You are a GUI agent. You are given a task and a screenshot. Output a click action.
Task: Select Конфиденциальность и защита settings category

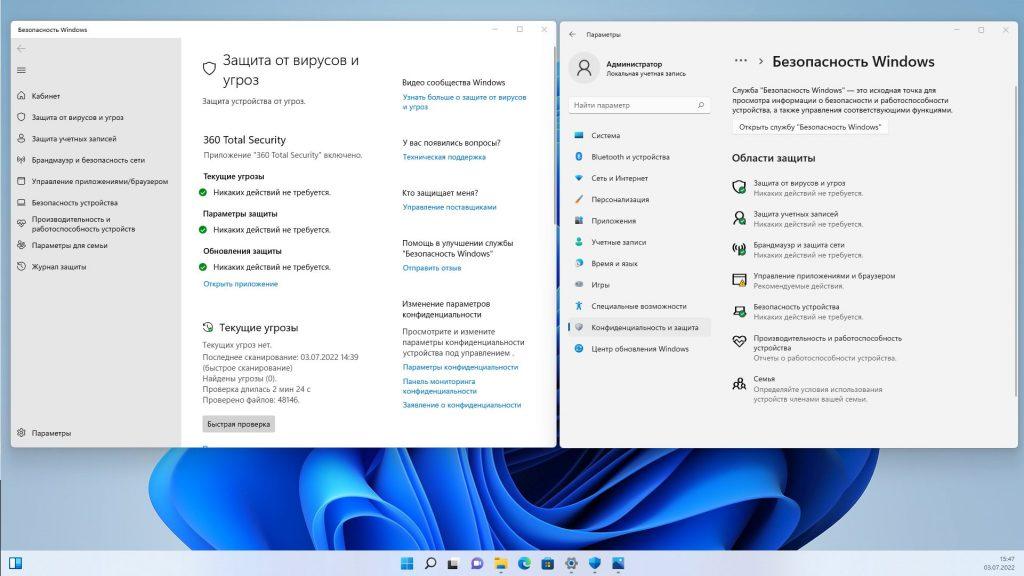(639, 327)
